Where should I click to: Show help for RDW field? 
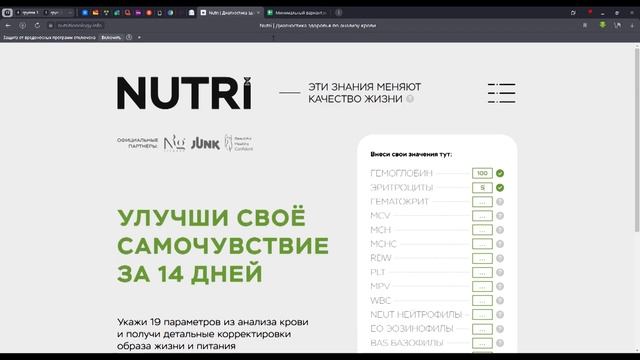point(500,258)
